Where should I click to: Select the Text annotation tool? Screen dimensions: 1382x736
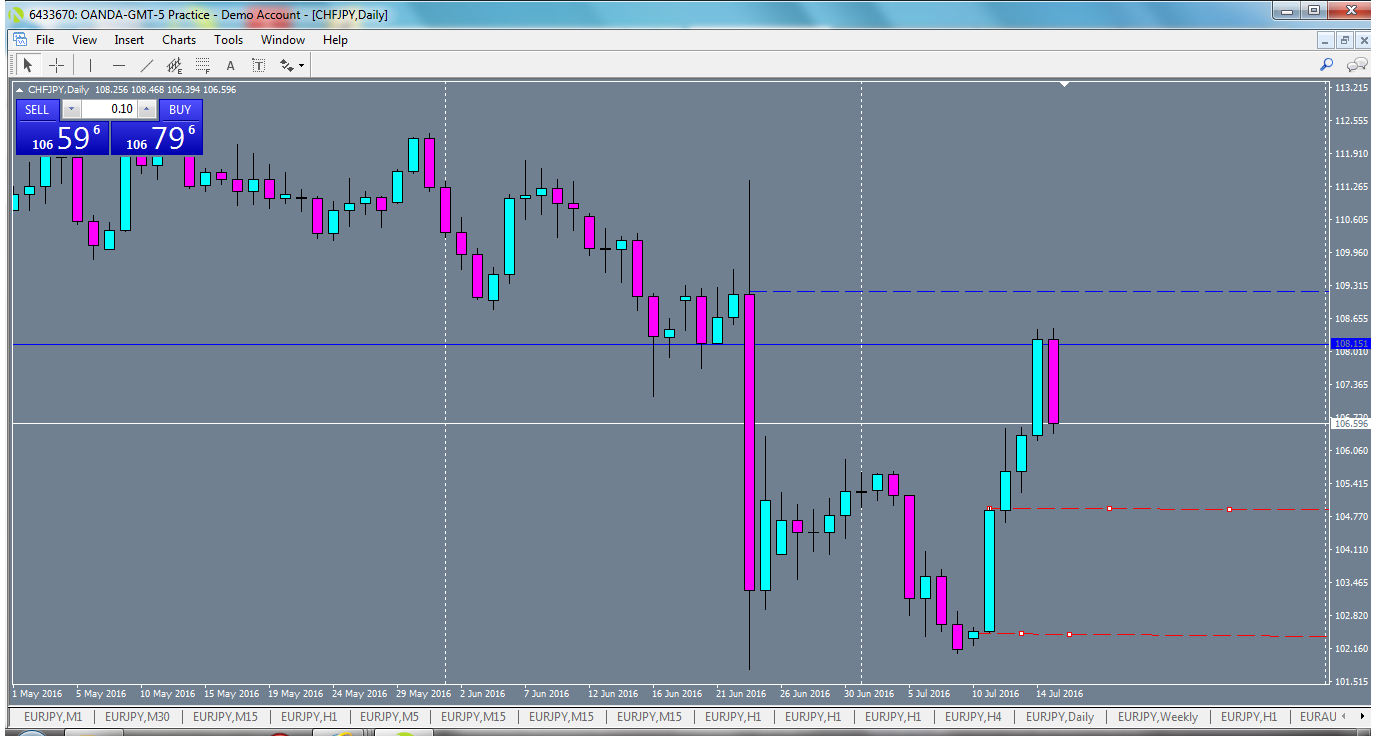[230, 64]
